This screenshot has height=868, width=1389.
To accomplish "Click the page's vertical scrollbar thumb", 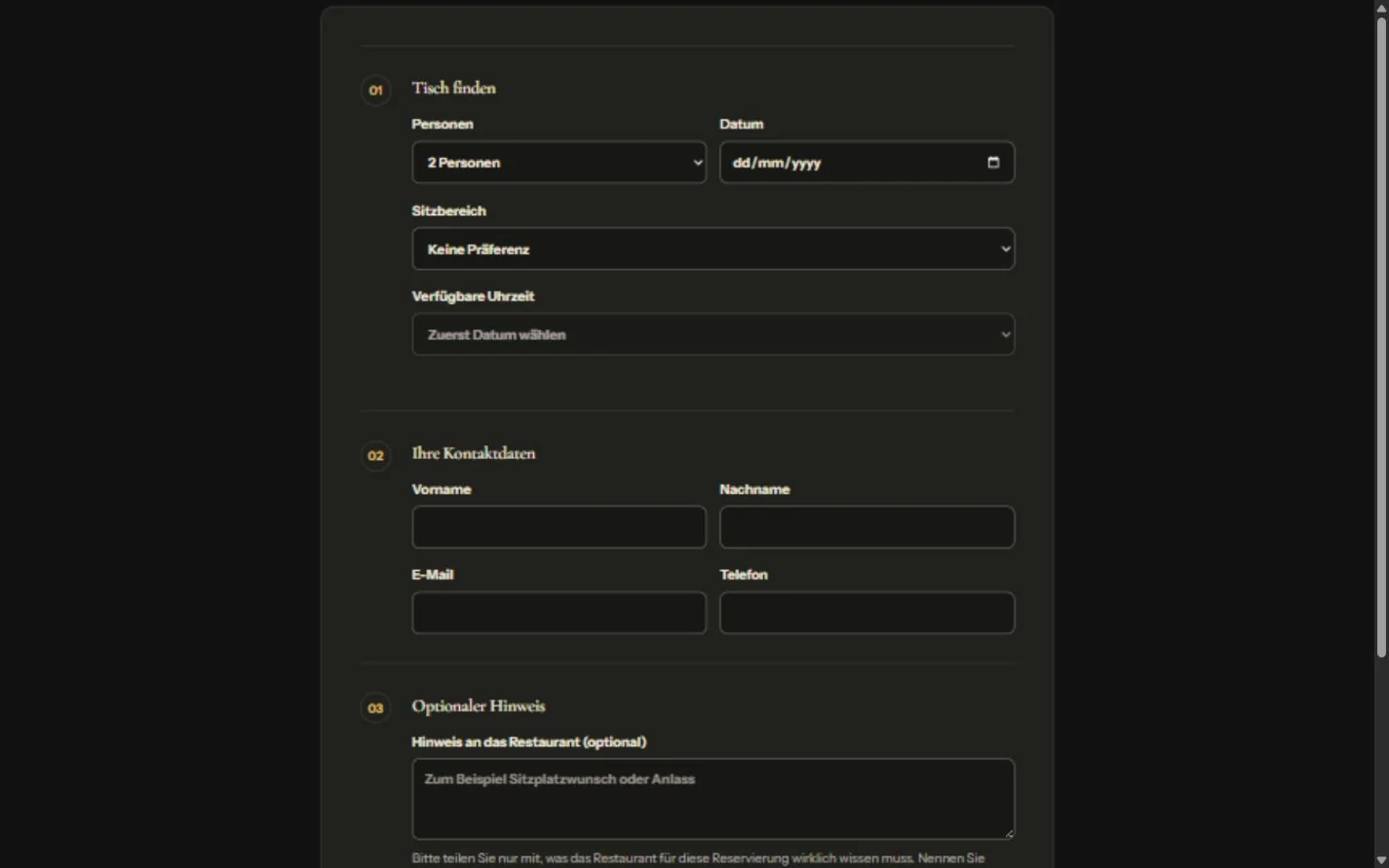I will coord(1381,337).
